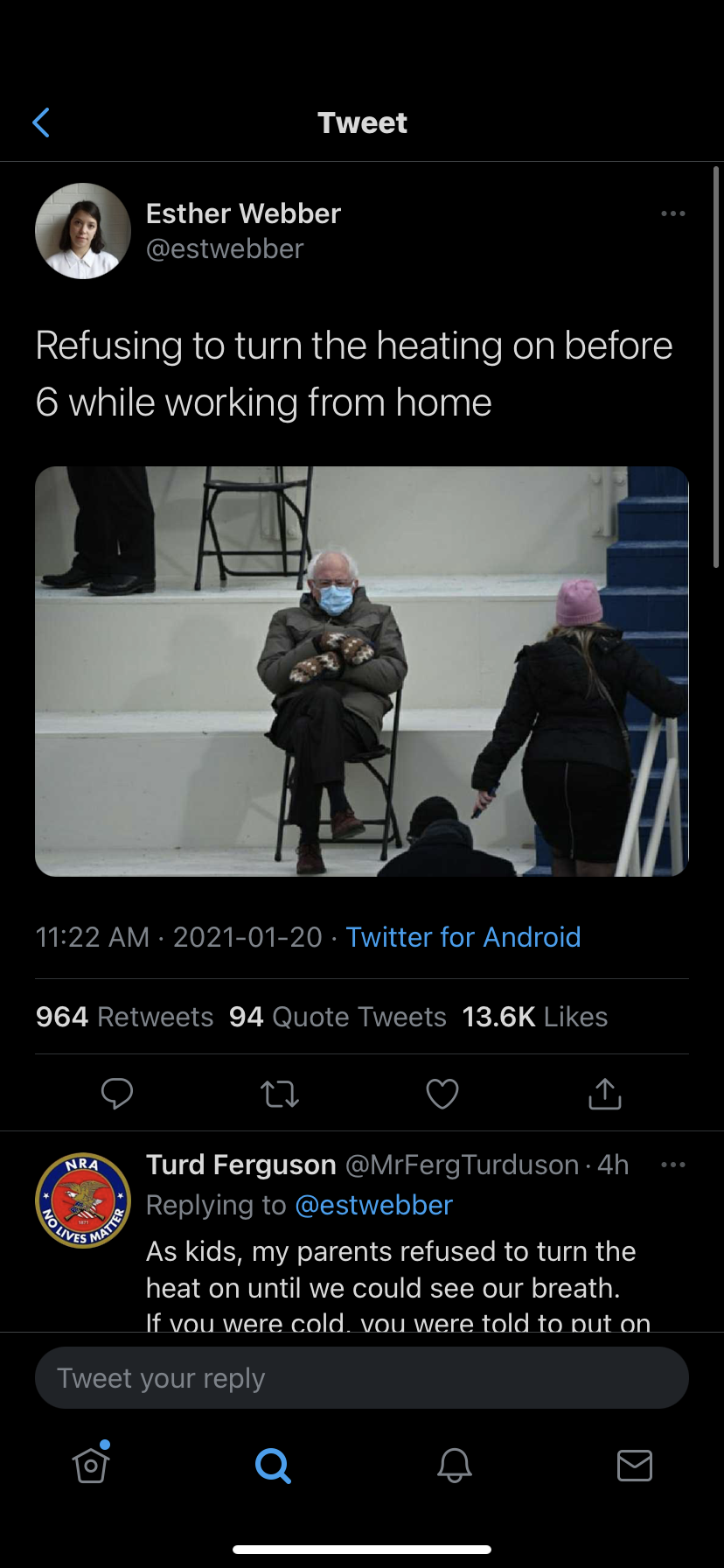The height and width of the screenshot is (1568, 724).
Task: Share the tweet via the share icon
Action: [605, 1094]
